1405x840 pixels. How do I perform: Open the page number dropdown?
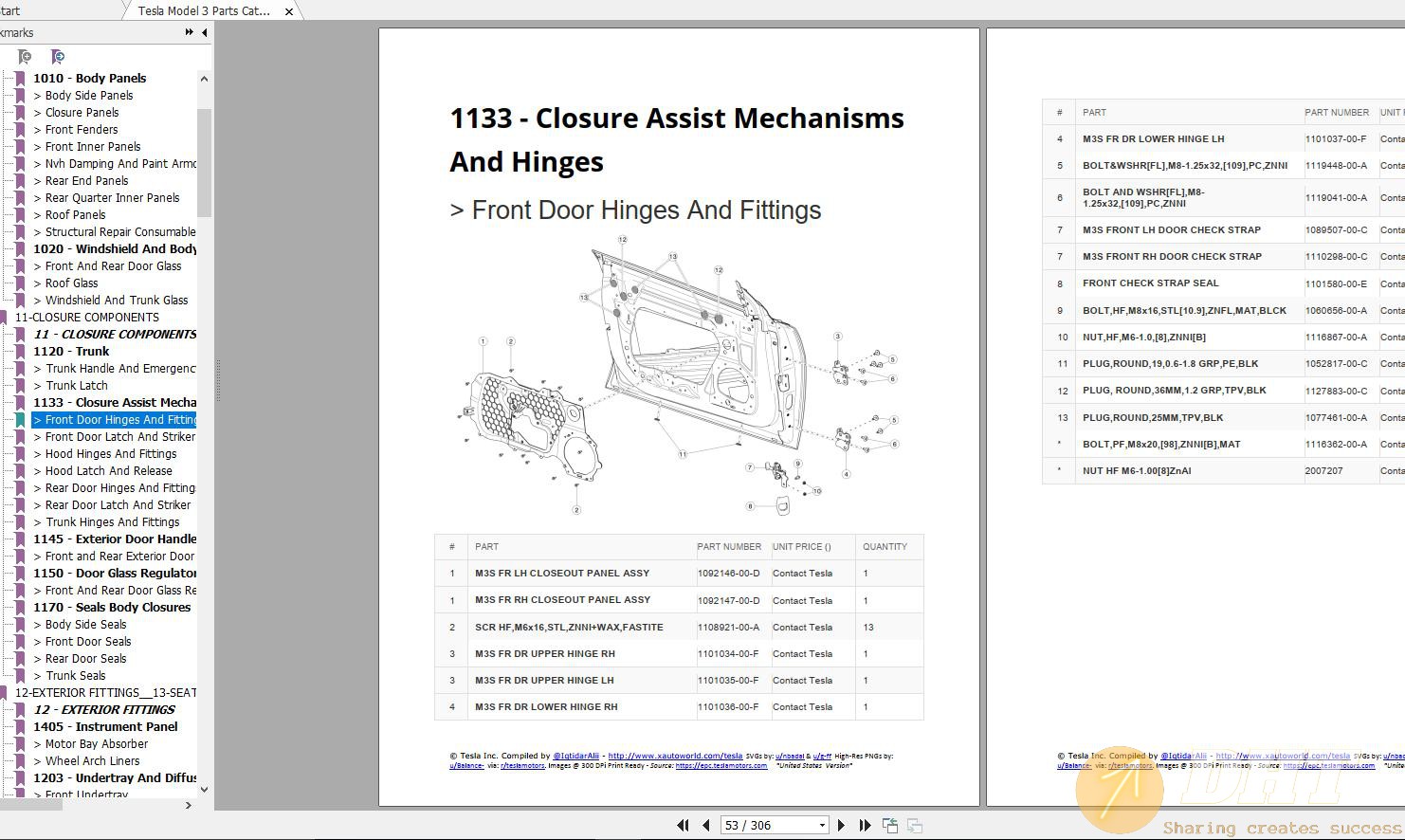(822, 826)
